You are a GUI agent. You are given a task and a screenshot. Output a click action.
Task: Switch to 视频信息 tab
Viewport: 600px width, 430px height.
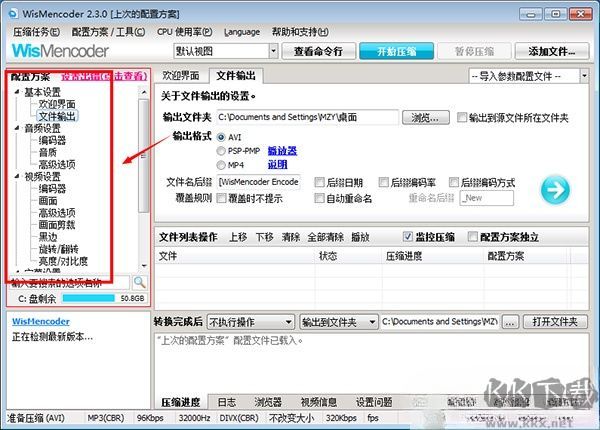[x=319, y=402]
